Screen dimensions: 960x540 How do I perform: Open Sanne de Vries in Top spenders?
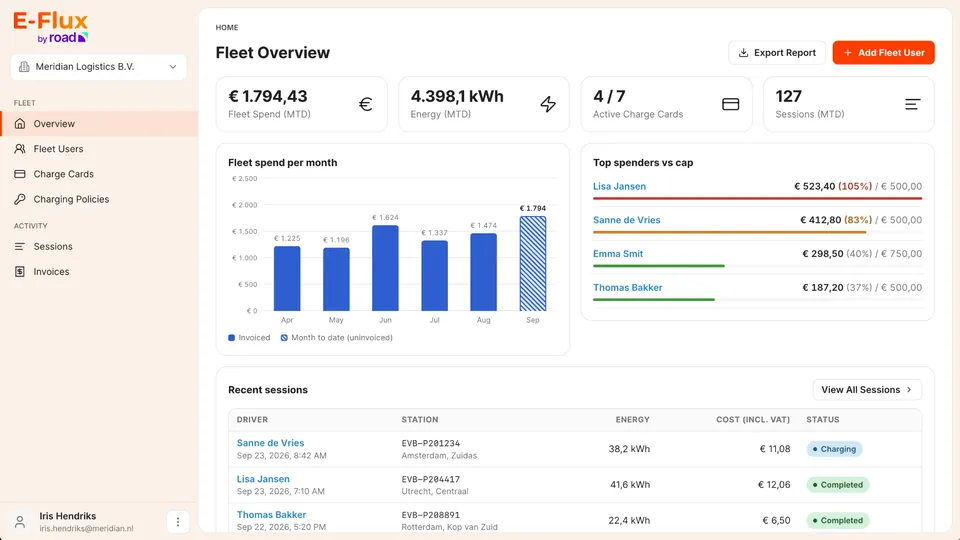(x=626, y=220)
